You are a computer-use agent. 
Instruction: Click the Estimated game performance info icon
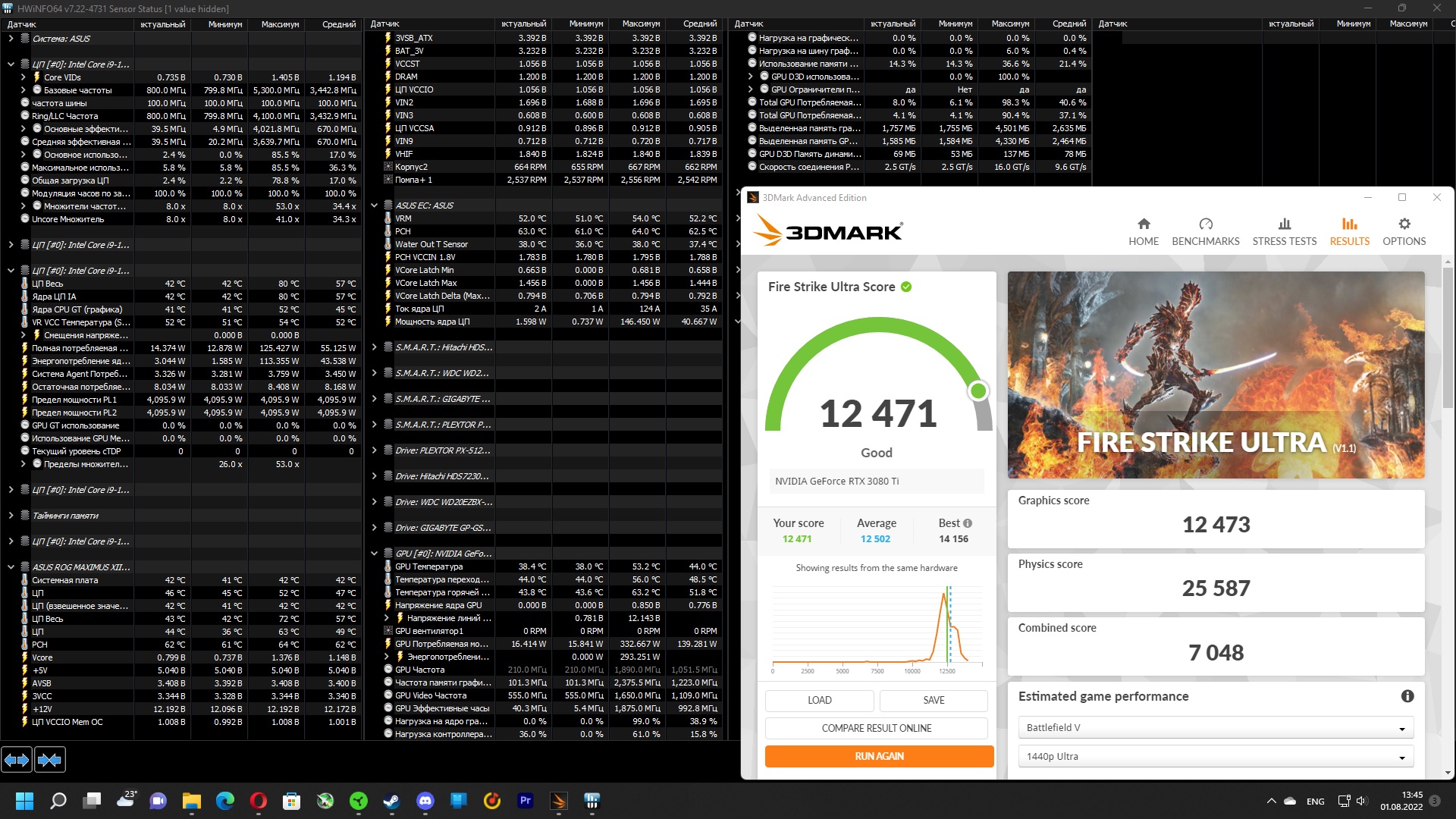click(x=1407, y=696)
